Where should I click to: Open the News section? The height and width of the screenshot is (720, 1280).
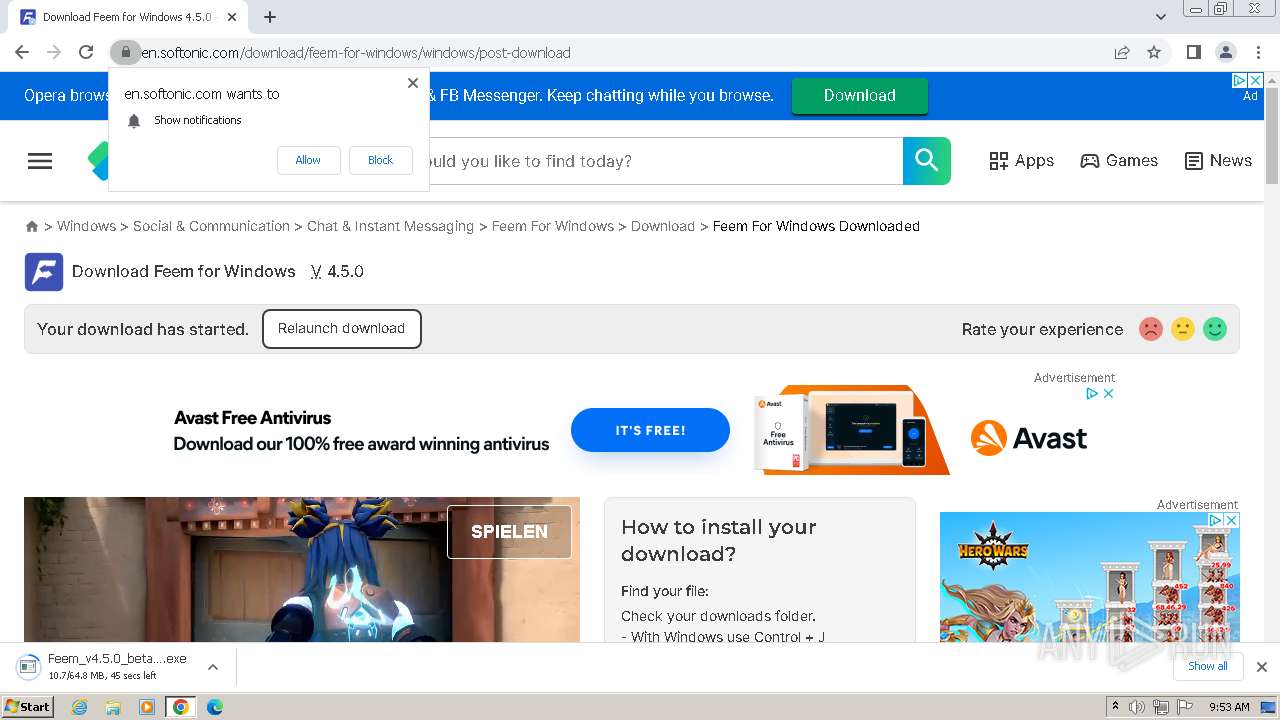pyautogui.click(x=1218, y=161)
